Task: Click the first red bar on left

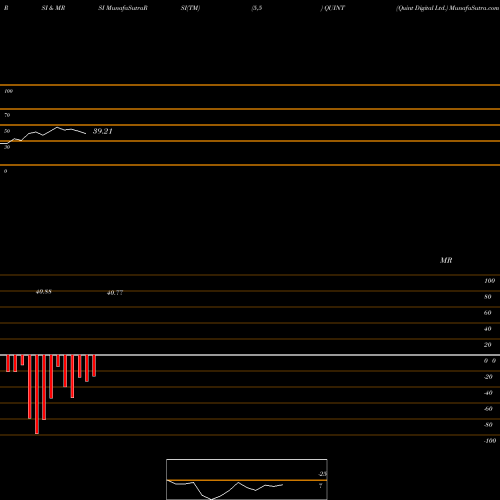Action: [x=8, y=363]
